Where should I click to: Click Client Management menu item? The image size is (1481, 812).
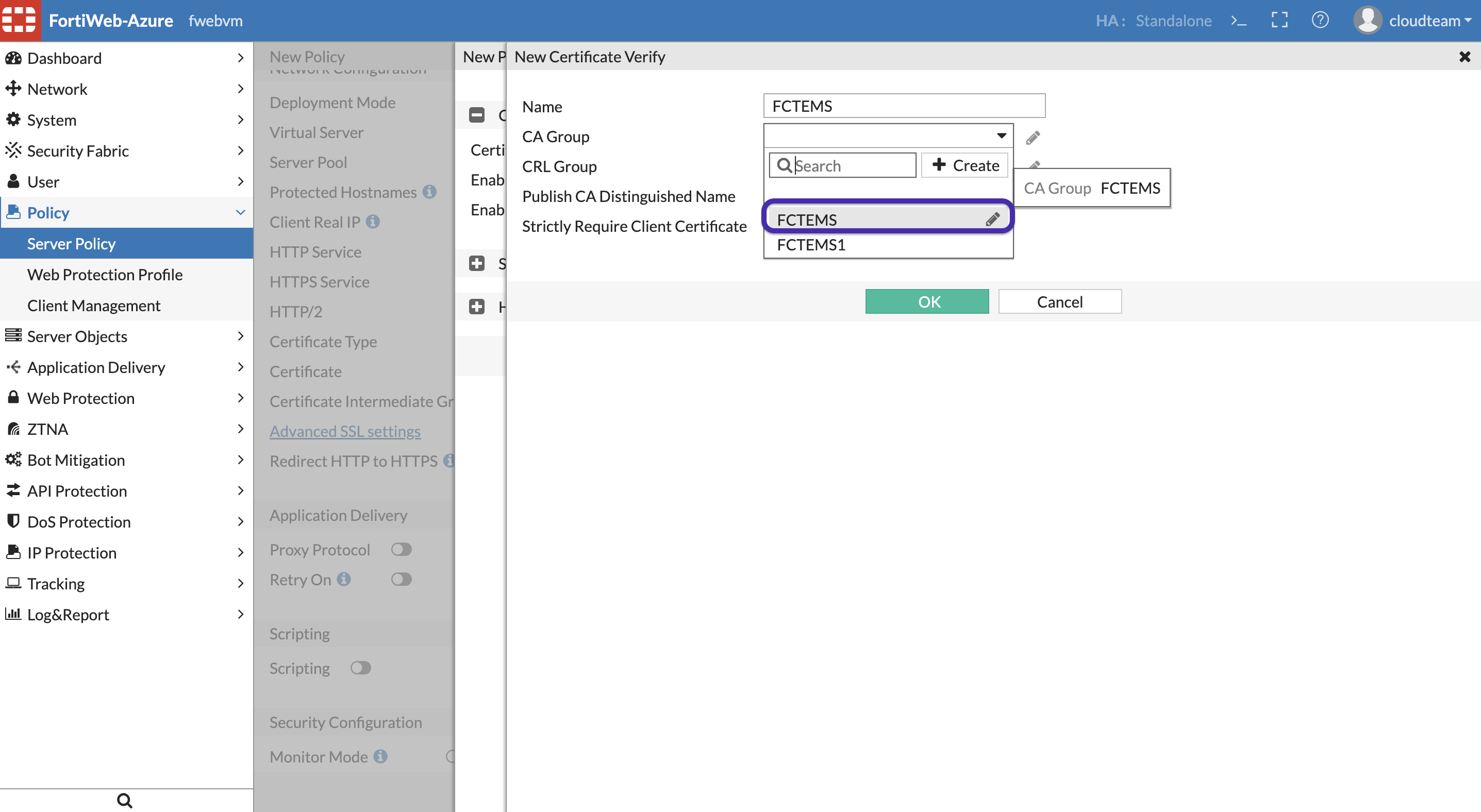click(x=94, y=305)
